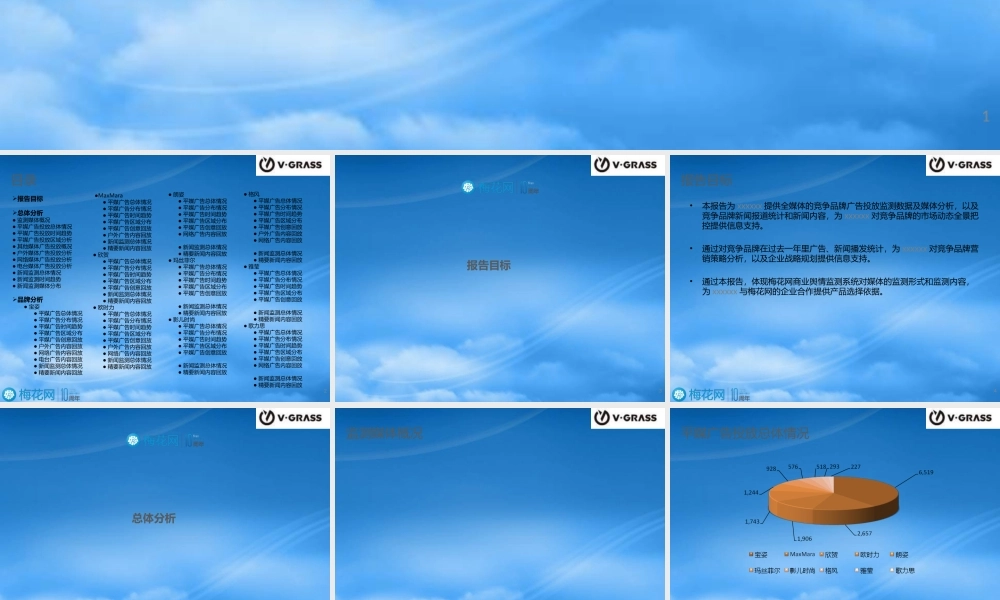This screenshot has height=600, width=1000.
Task: Click the 歌力思 legend swatch
Action: [892, 570]
